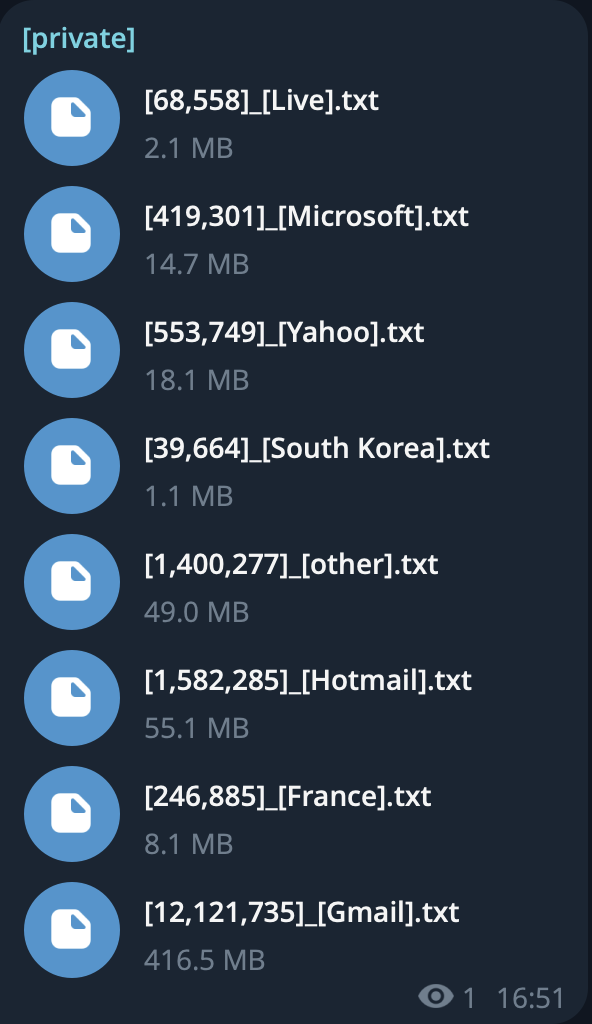Click the [1,400,277]_[other].txt filename
This screenshot has height=1024, width=592.
pos(291,565)
